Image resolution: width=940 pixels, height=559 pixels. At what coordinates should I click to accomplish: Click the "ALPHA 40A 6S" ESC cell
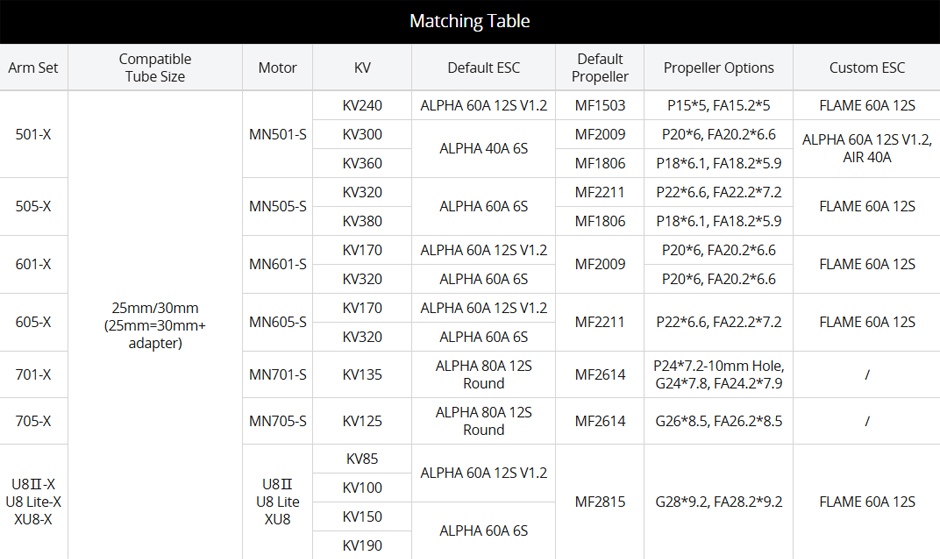tap(483, 149)
